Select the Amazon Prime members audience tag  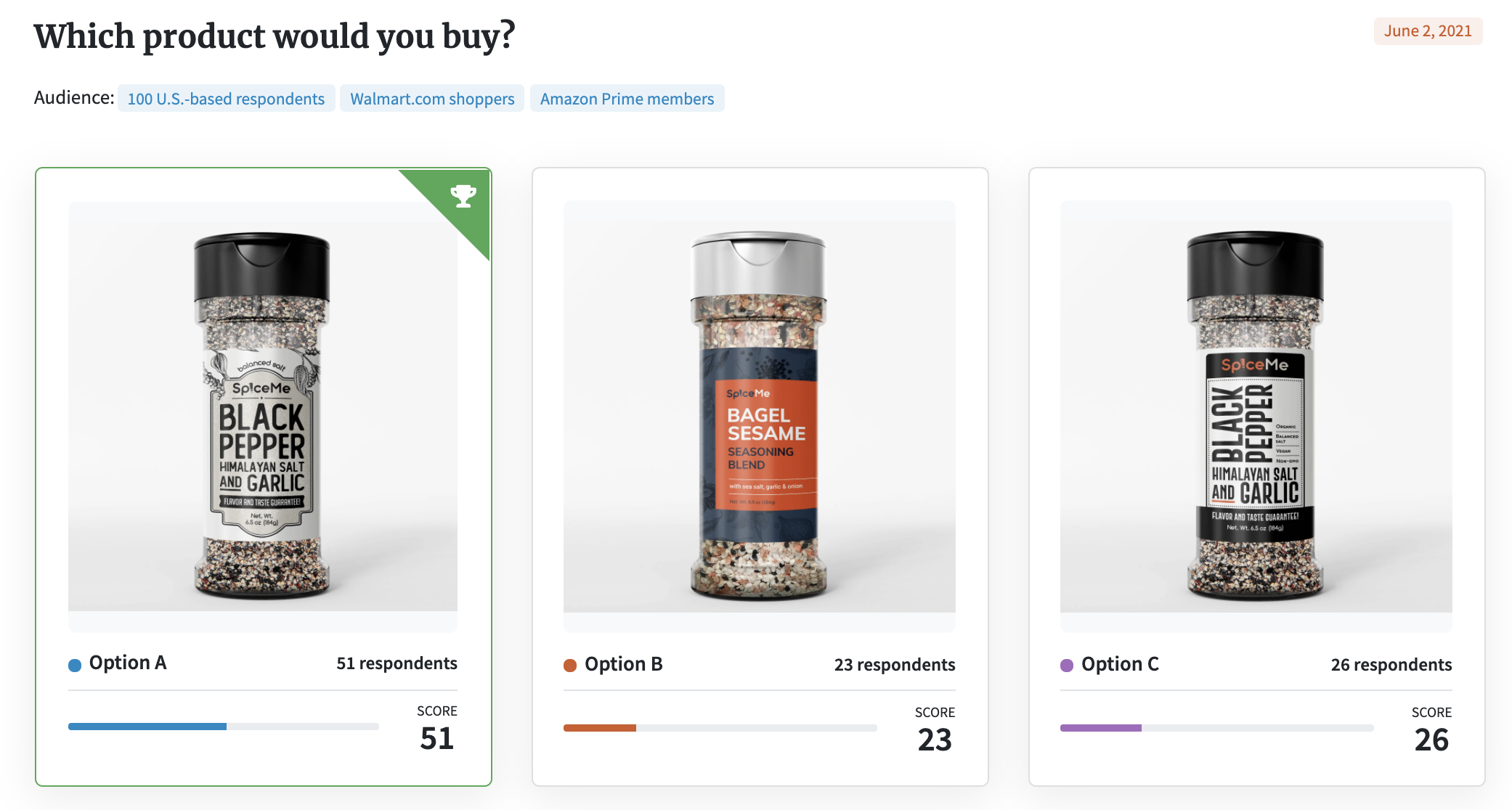pyautogui.click(x=627, y=99)
